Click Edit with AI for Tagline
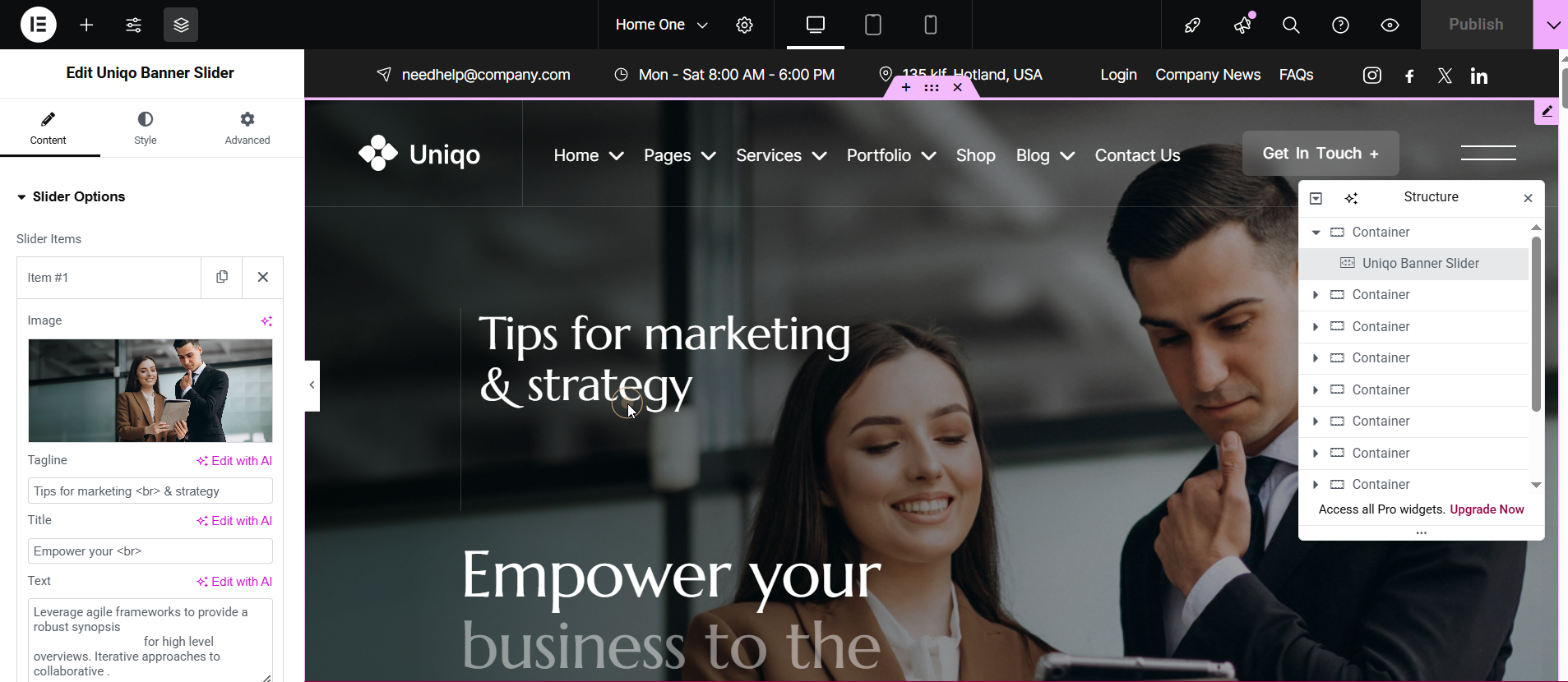Image resolution: width=1568 pixels, height=682 pixels. pyautogui.click(x=234, y=461)
